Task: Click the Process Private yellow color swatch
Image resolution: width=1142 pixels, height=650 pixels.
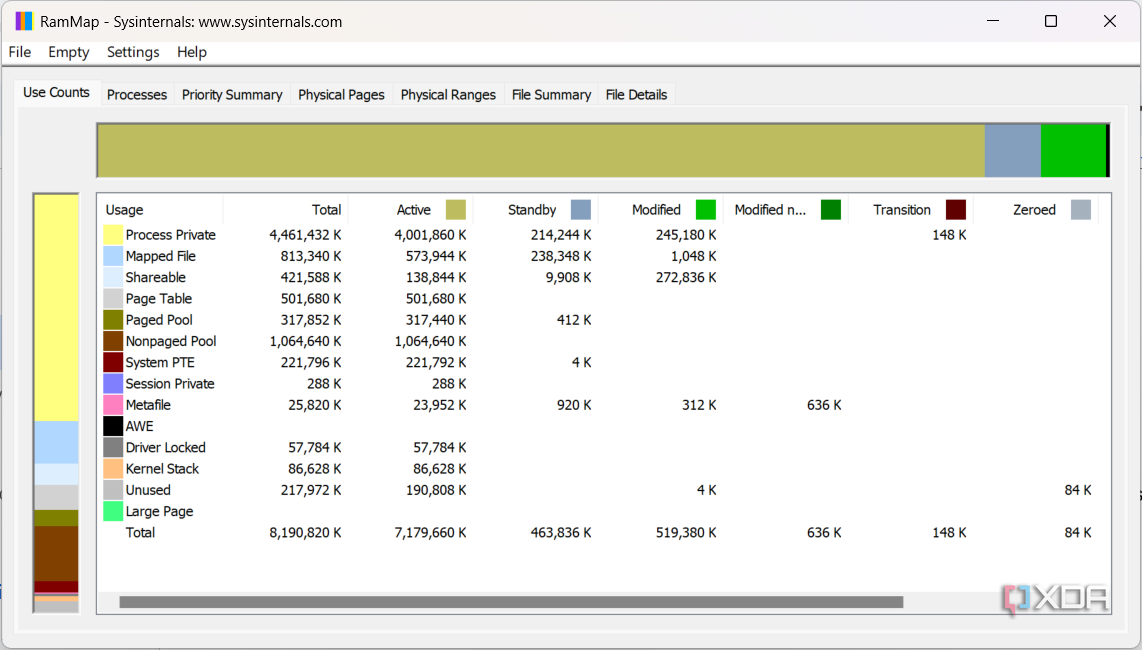Action: 113,235
